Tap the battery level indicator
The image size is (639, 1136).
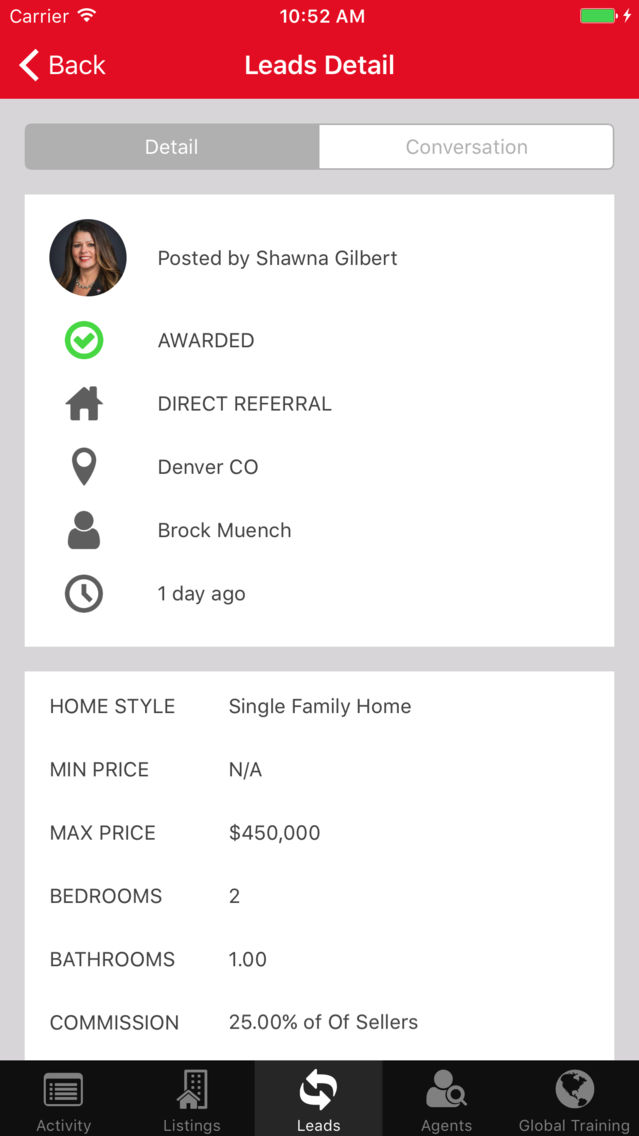tap(597, 16)
